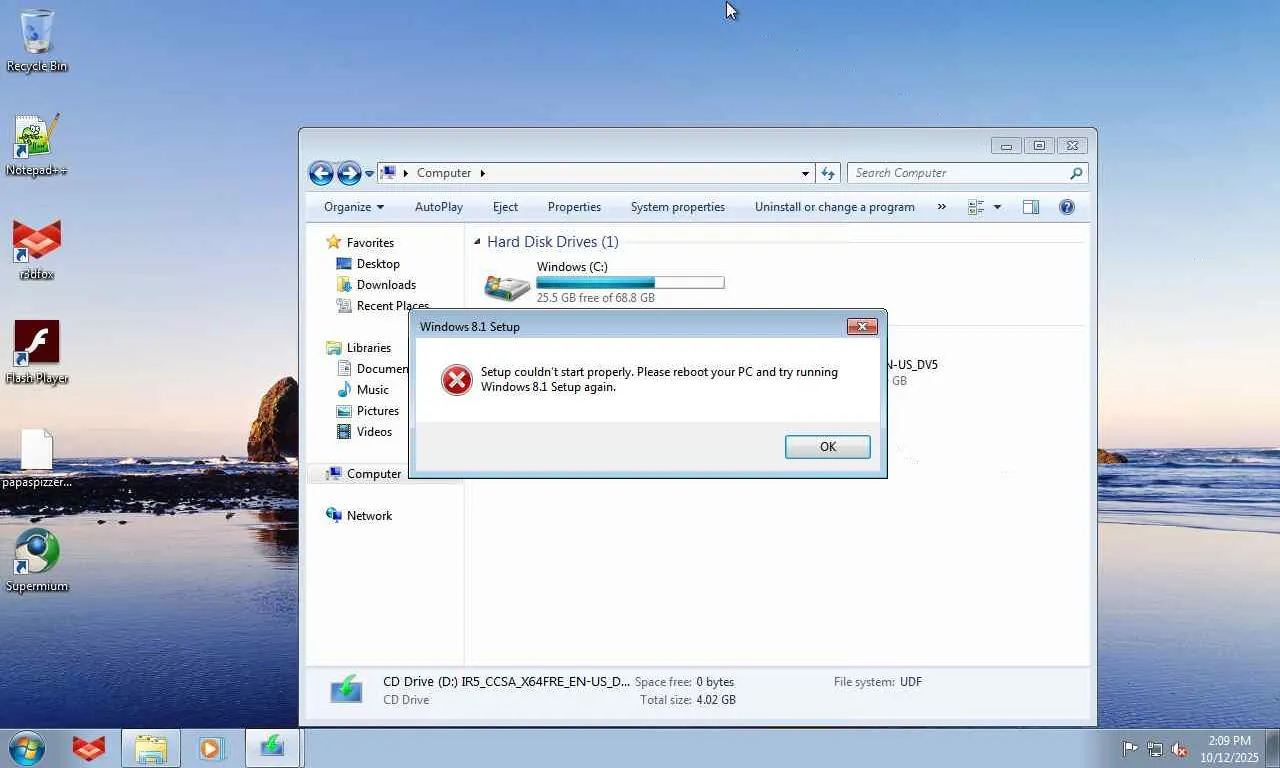Open the Music library
Screen dimensions: 1280x768
click(x=373, y=390)
